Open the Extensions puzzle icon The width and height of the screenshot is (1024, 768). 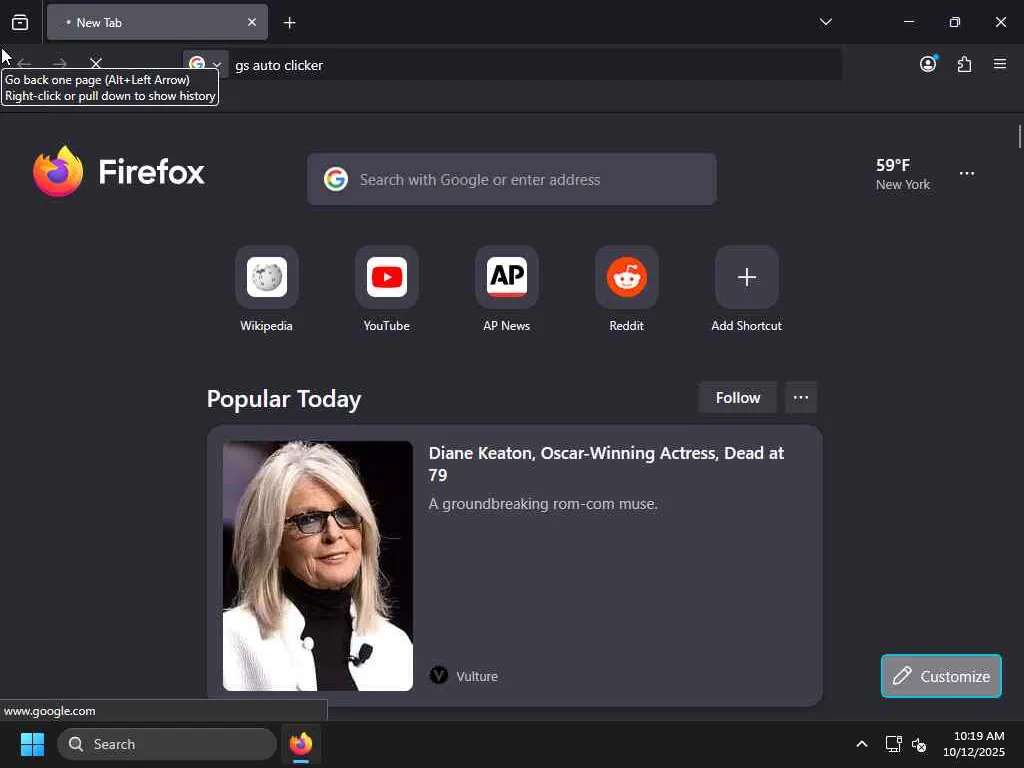(964, 64)
